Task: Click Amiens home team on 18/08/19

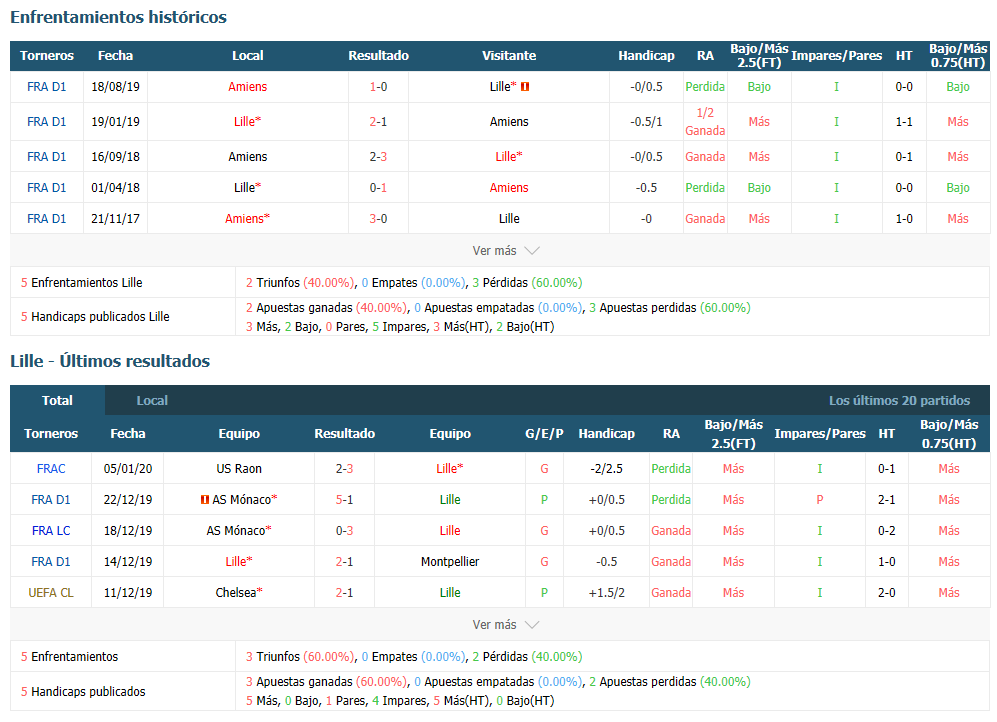Action: [x=247, y=86]
